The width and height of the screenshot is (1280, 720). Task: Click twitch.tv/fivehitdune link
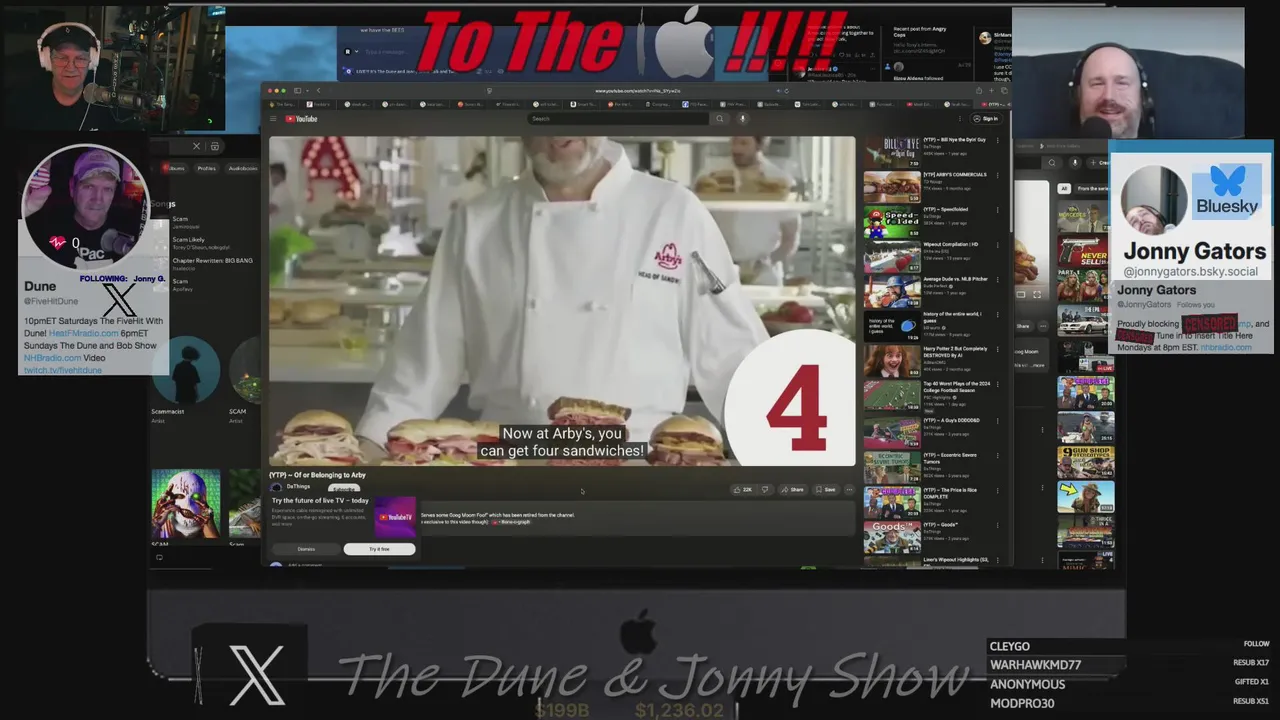click(x=63, y=370)
